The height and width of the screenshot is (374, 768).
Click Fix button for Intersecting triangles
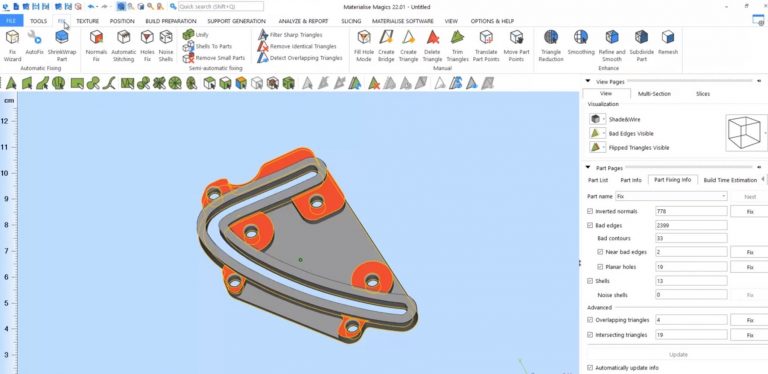[749, 335]
